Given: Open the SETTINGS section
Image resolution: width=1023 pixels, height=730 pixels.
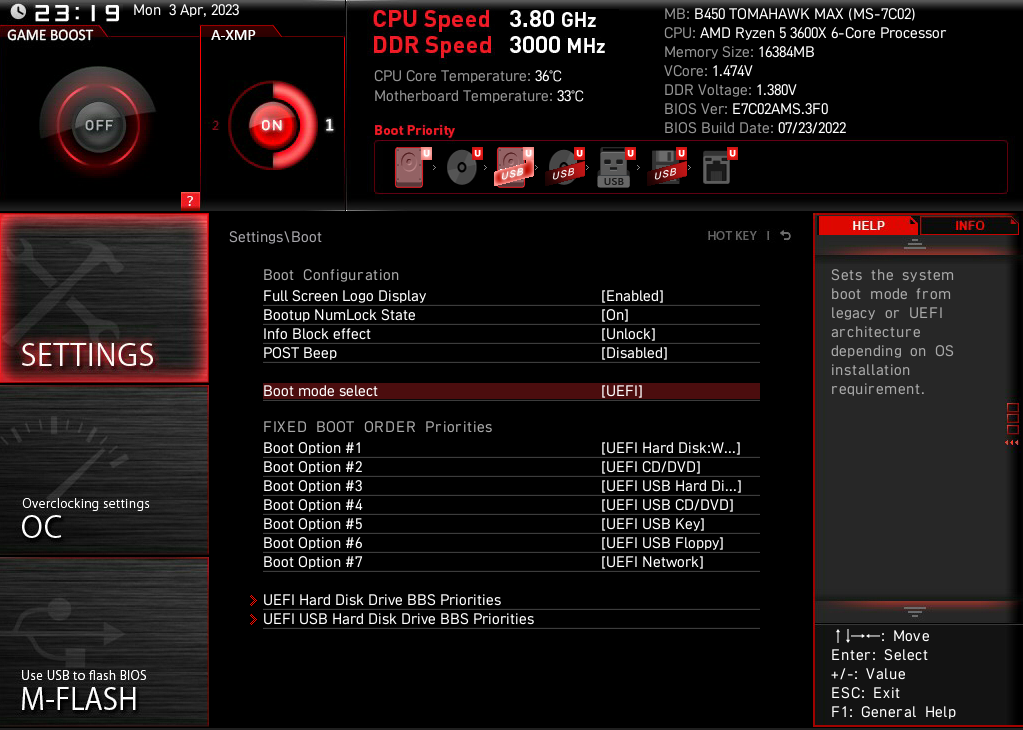Looking at the screenshot, I should point(104,298).
